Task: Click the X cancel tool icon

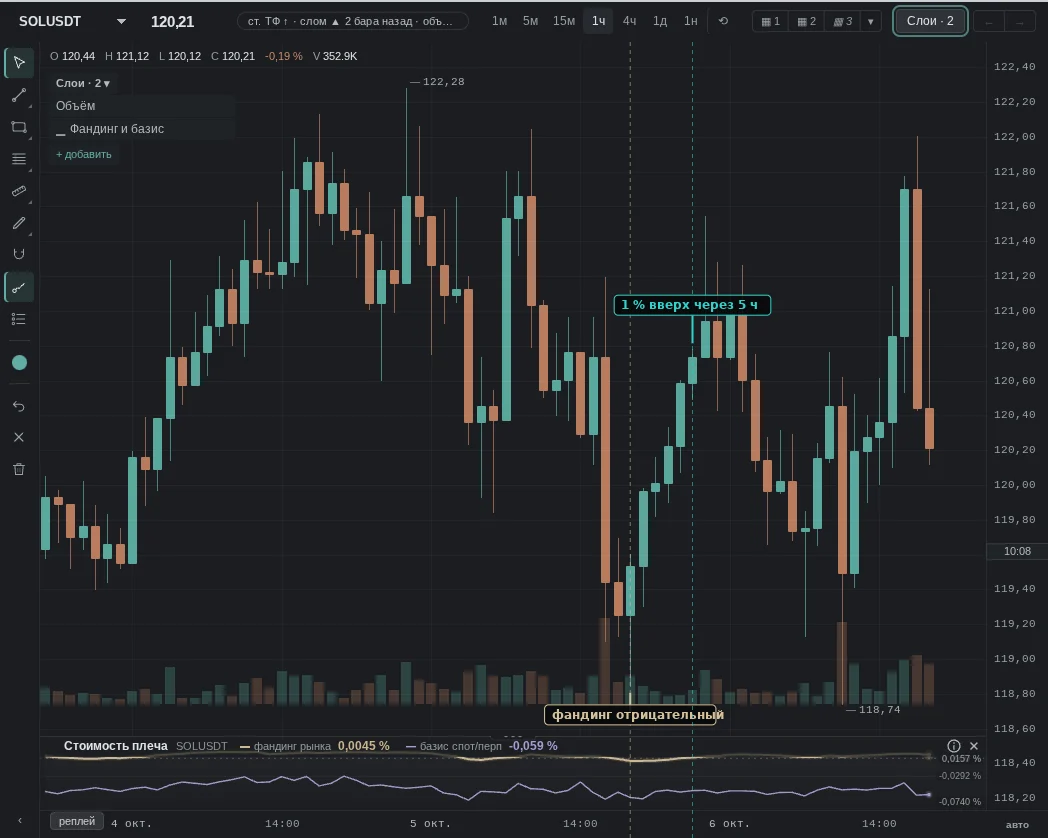Action: point(19,437)
